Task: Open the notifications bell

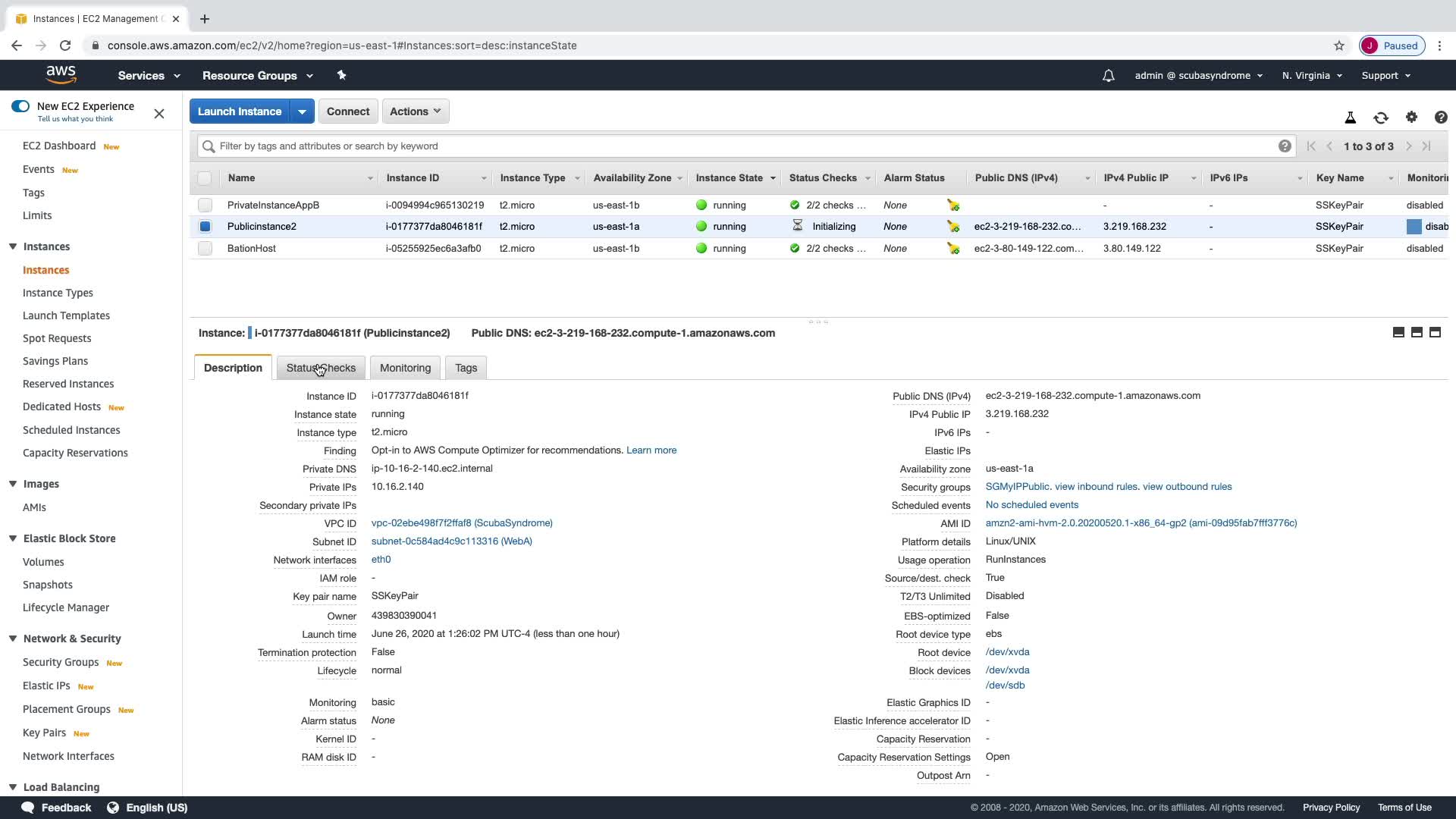Action: pos(1108,76)
